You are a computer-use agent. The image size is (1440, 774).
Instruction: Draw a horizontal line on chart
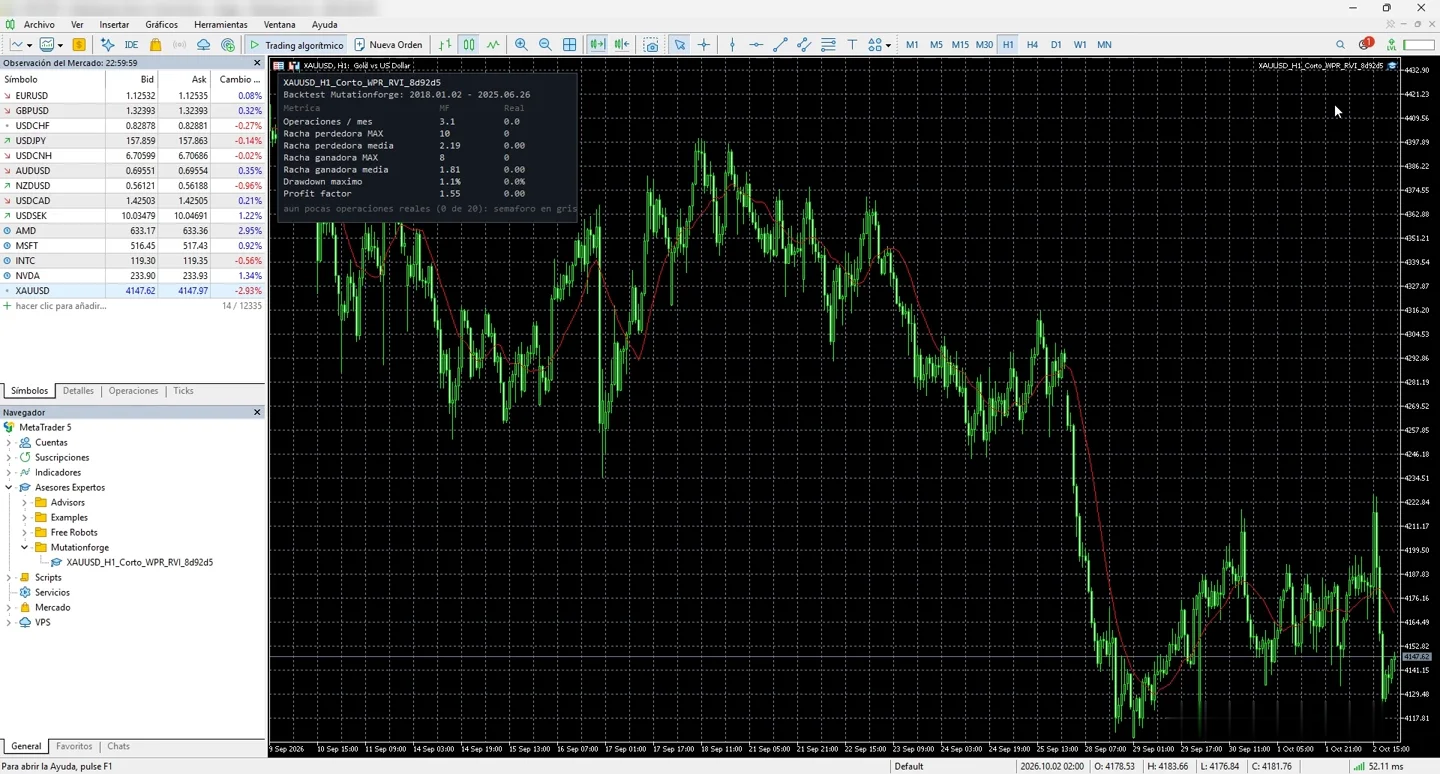click(x=756, y=45)
